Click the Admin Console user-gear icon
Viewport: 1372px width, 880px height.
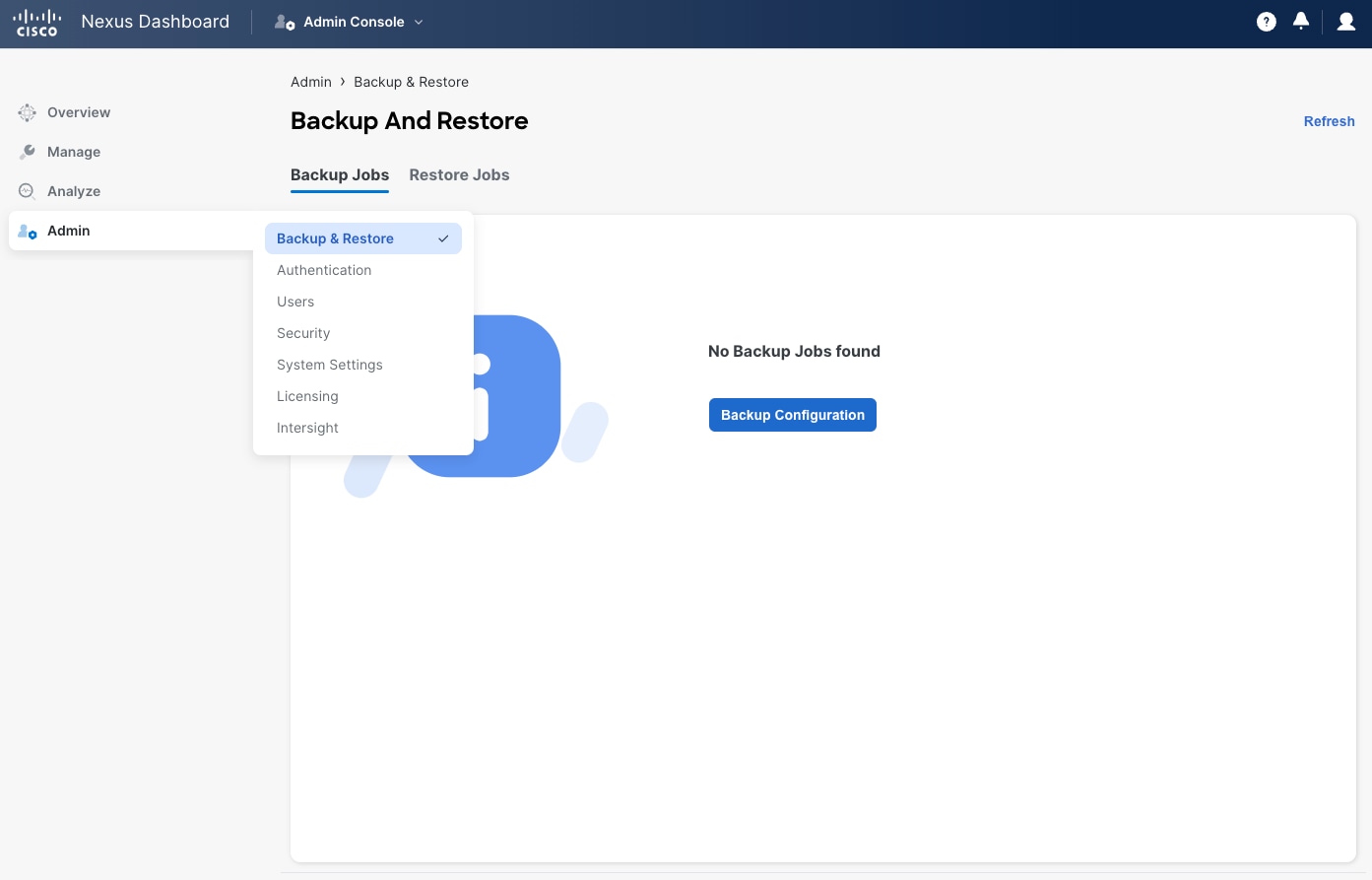point(285,22)
